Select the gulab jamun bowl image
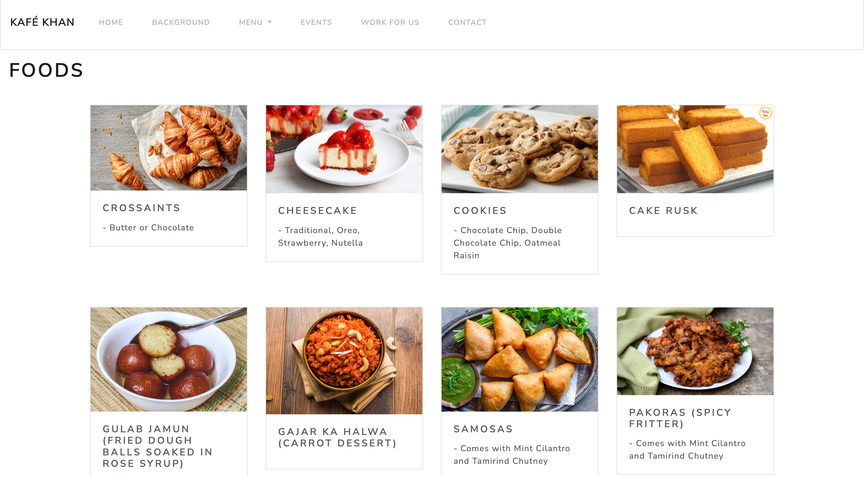The height and width of the screenshot is (477, 864). 169,360
